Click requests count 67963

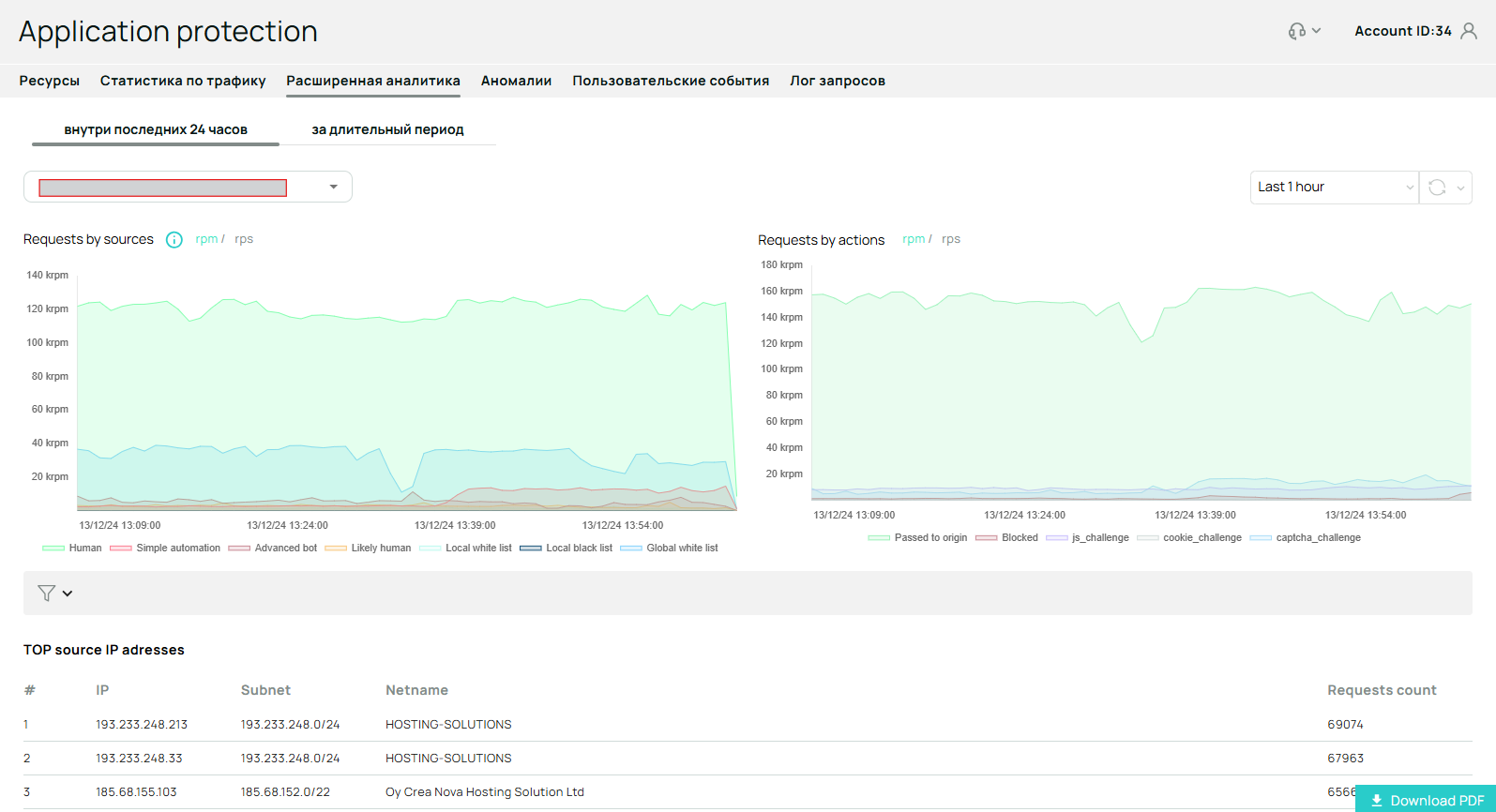1345,758
